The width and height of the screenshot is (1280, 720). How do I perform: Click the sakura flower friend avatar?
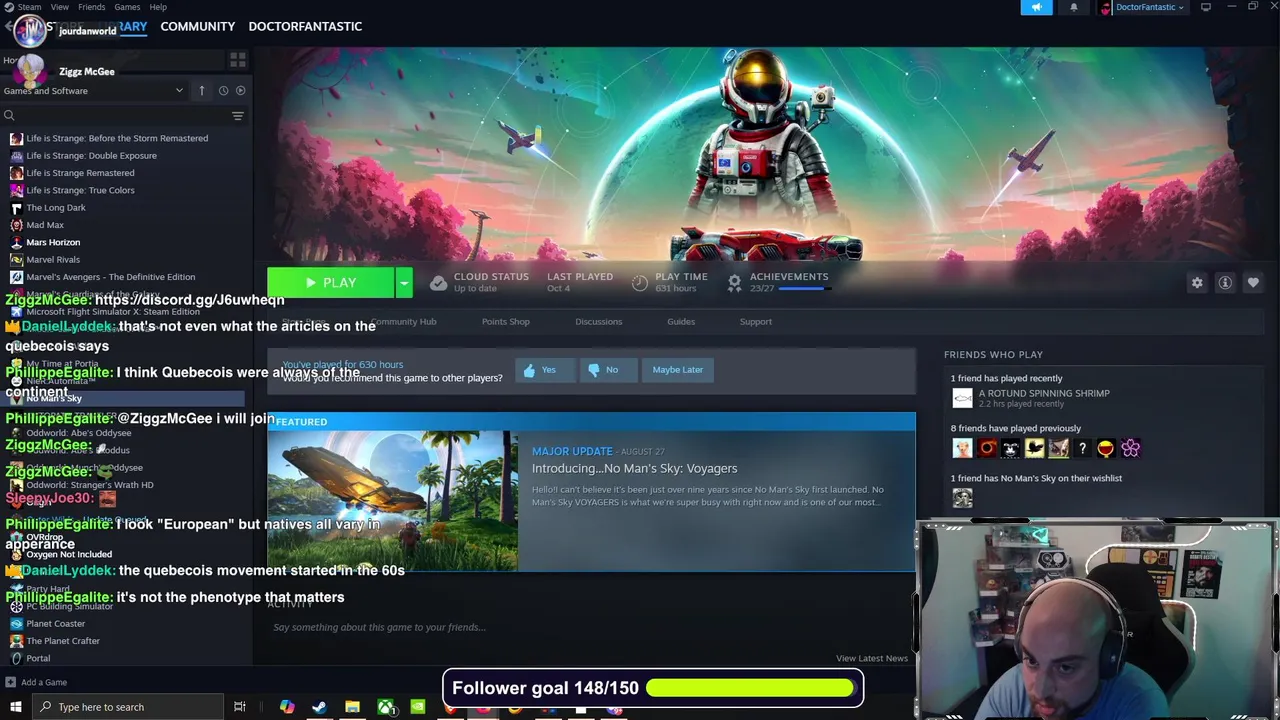(x=1130, y=449)
